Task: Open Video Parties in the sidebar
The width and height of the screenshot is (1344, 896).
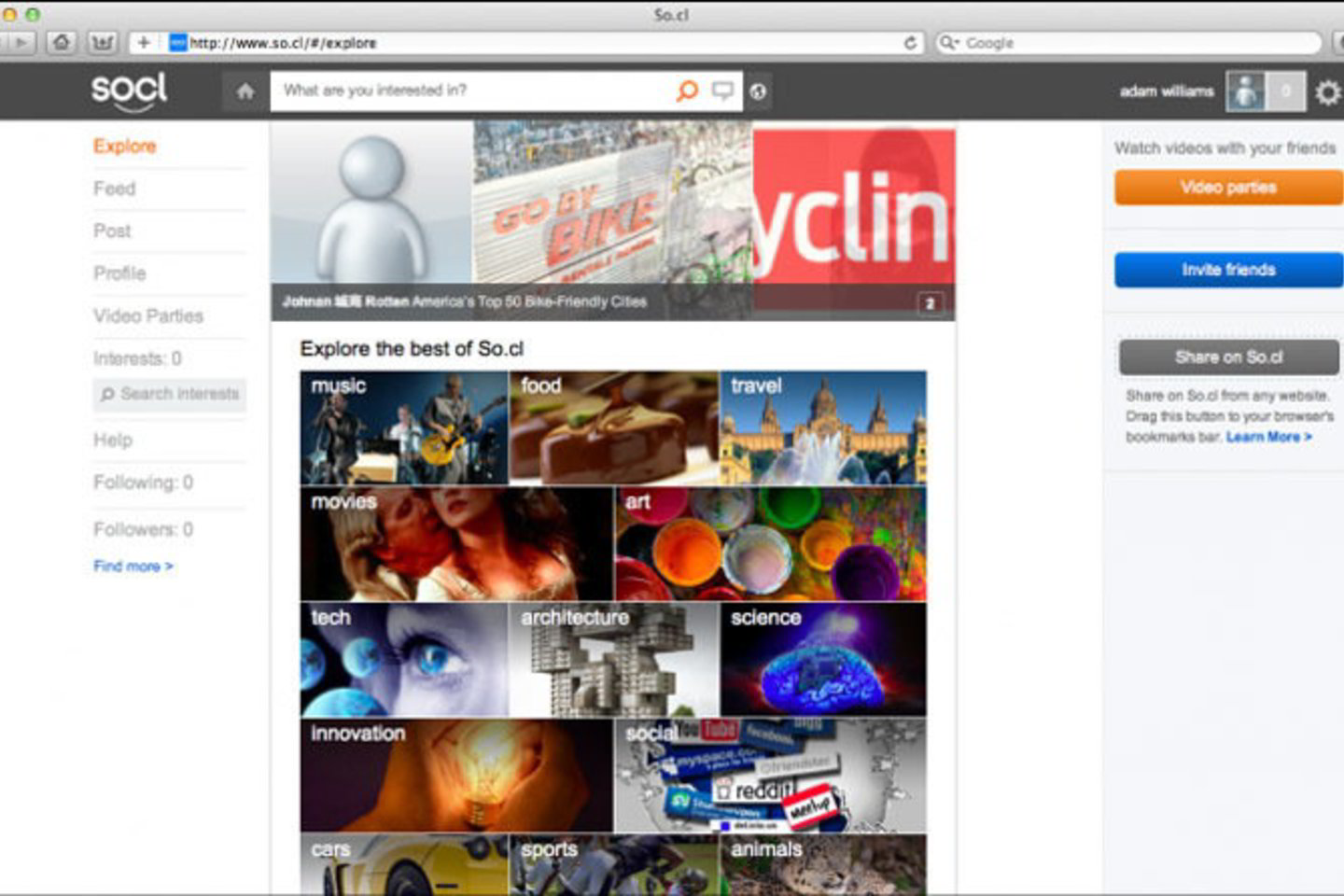Action: tap(148, 315)
